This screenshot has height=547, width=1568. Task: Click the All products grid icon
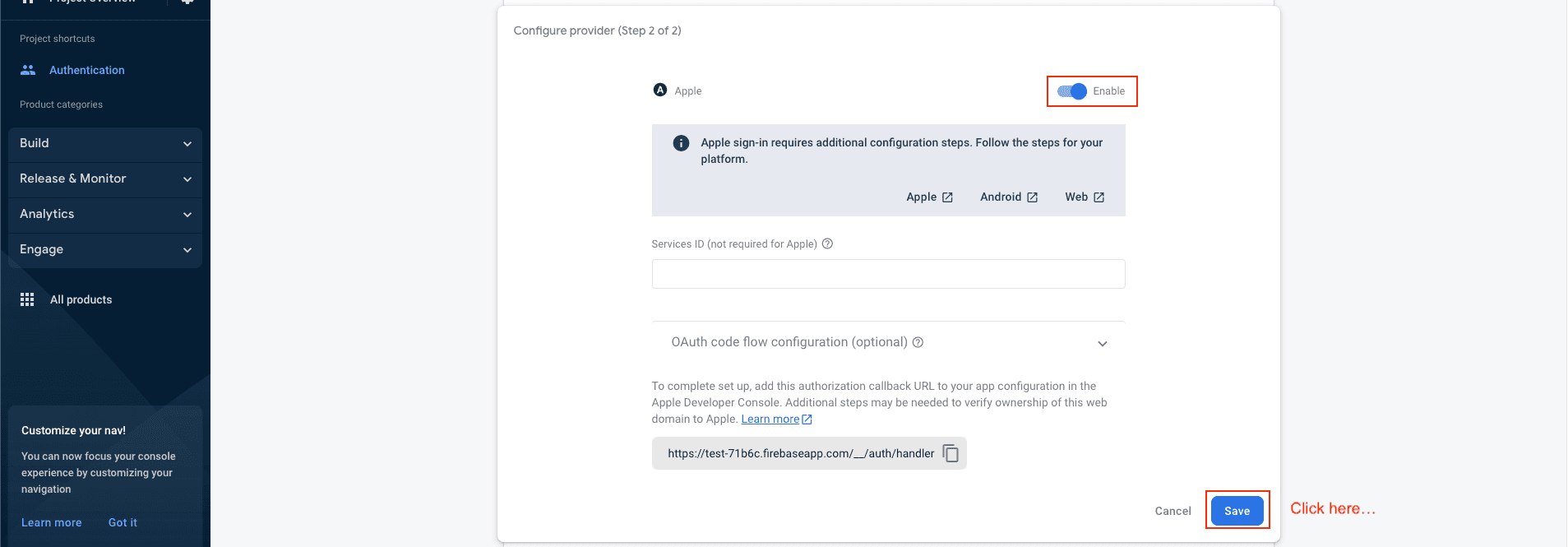pos(27,299)
